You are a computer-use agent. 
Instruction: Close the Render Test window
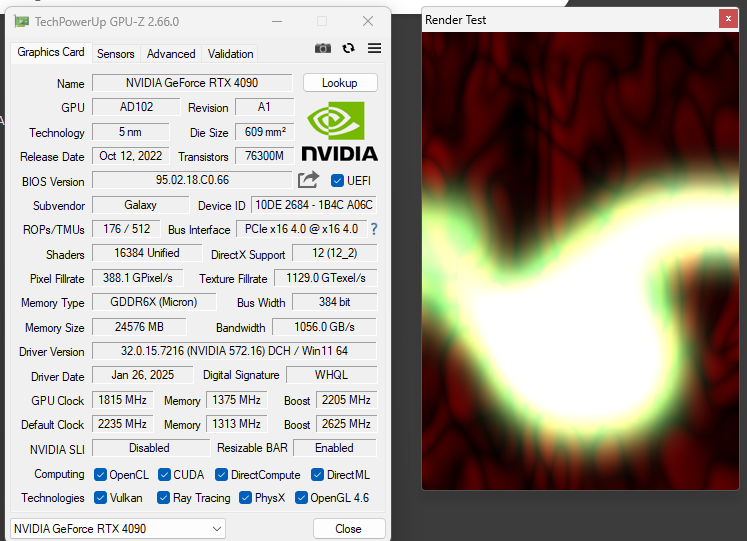pos(728,19)
